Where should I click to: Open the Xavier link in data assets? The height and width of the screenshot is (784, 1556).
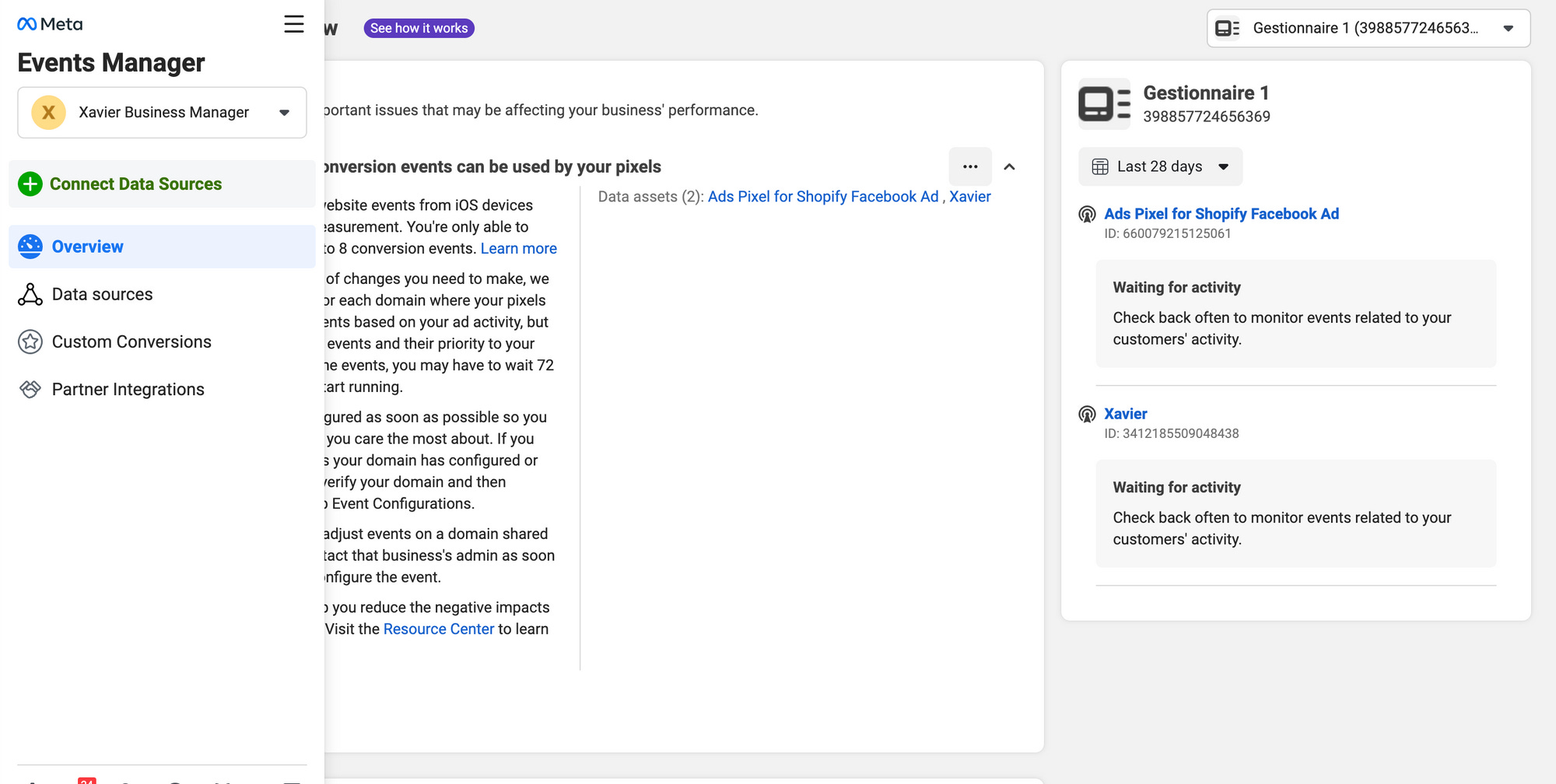(970, 197)
